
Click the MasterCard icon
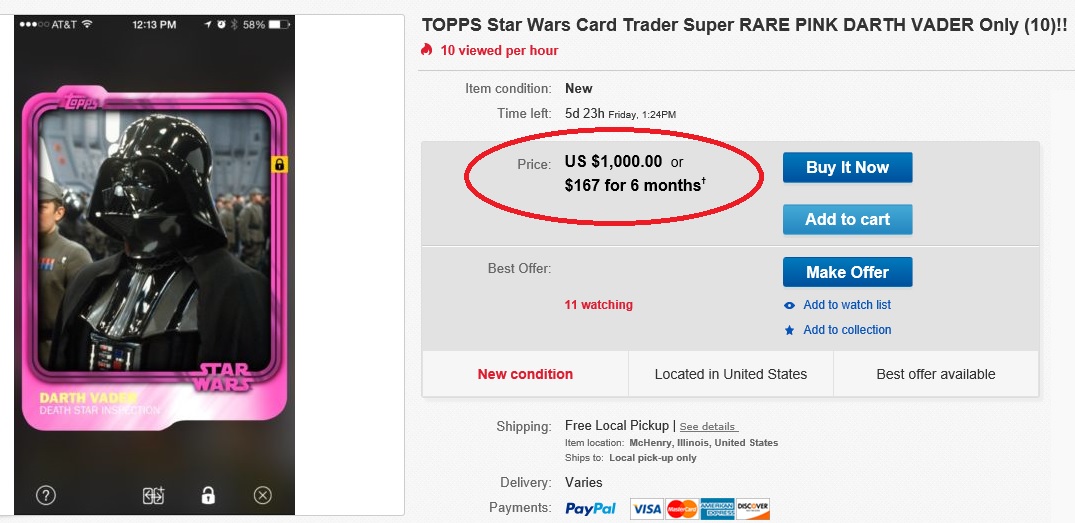click(681, 509)
